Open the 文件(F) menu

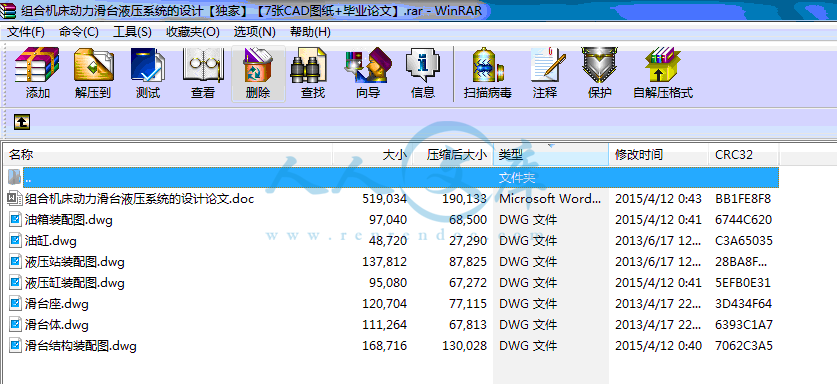click(x=26, y=32)
